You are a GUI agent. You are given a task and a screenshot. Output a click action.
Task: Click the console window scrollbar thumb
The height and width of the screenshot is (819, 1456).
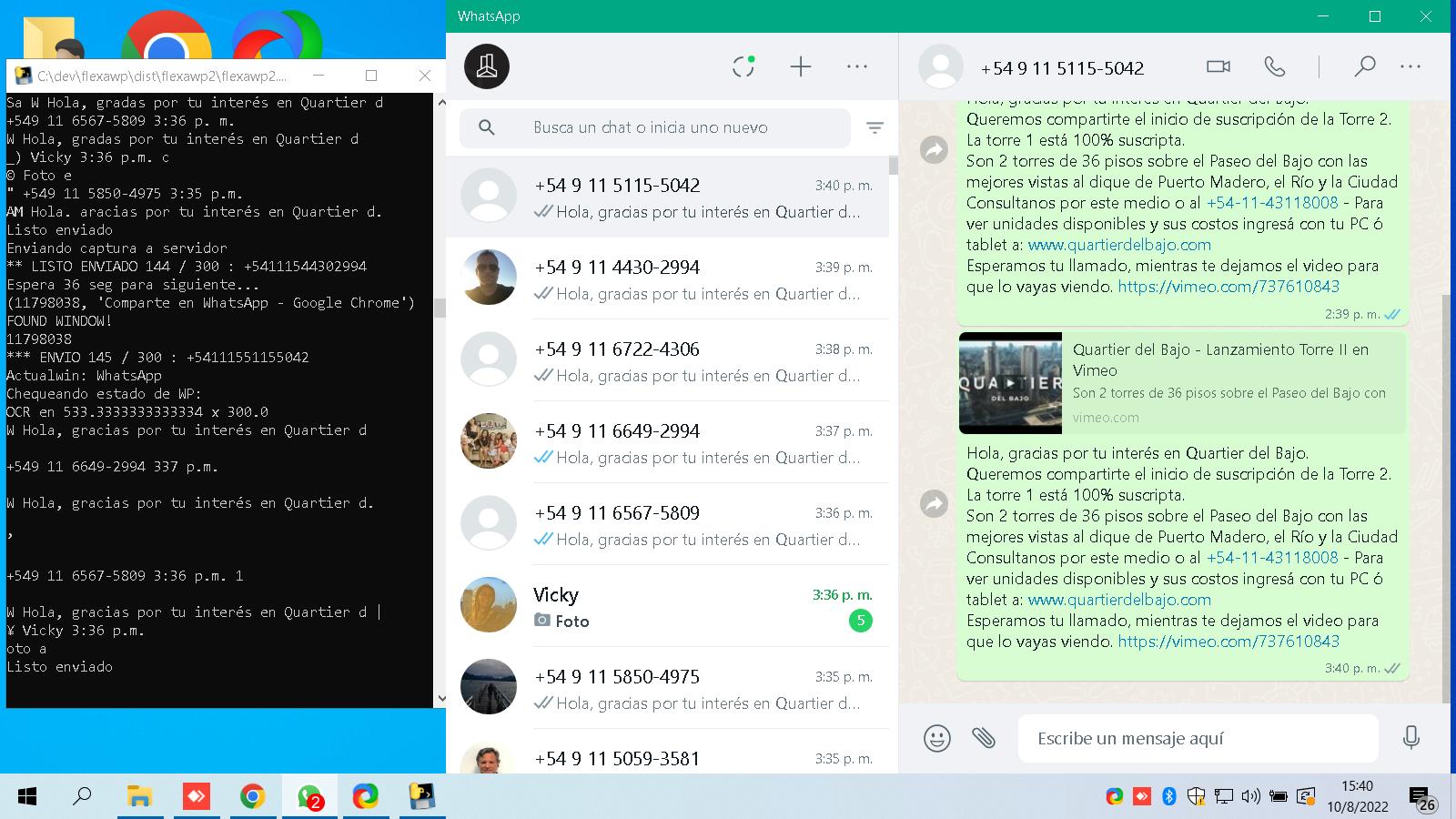[x=440, y=308]
